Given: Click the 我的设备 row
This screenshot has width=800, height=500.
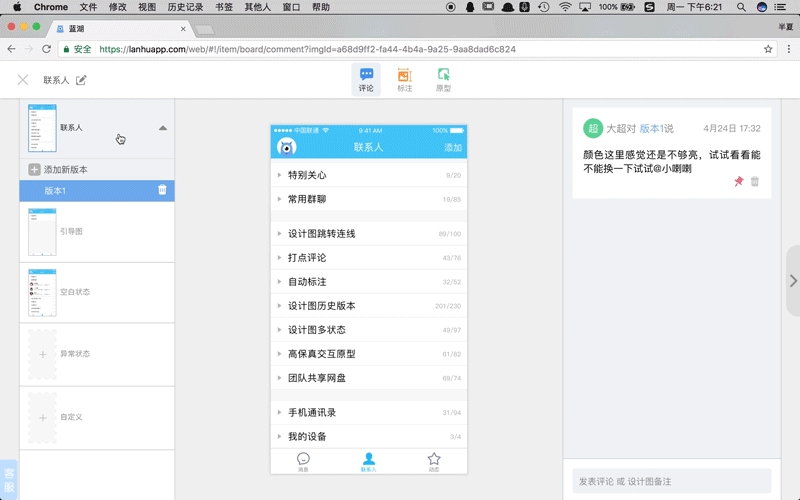Looking at the screenshot, I should [x=368, y=436].
